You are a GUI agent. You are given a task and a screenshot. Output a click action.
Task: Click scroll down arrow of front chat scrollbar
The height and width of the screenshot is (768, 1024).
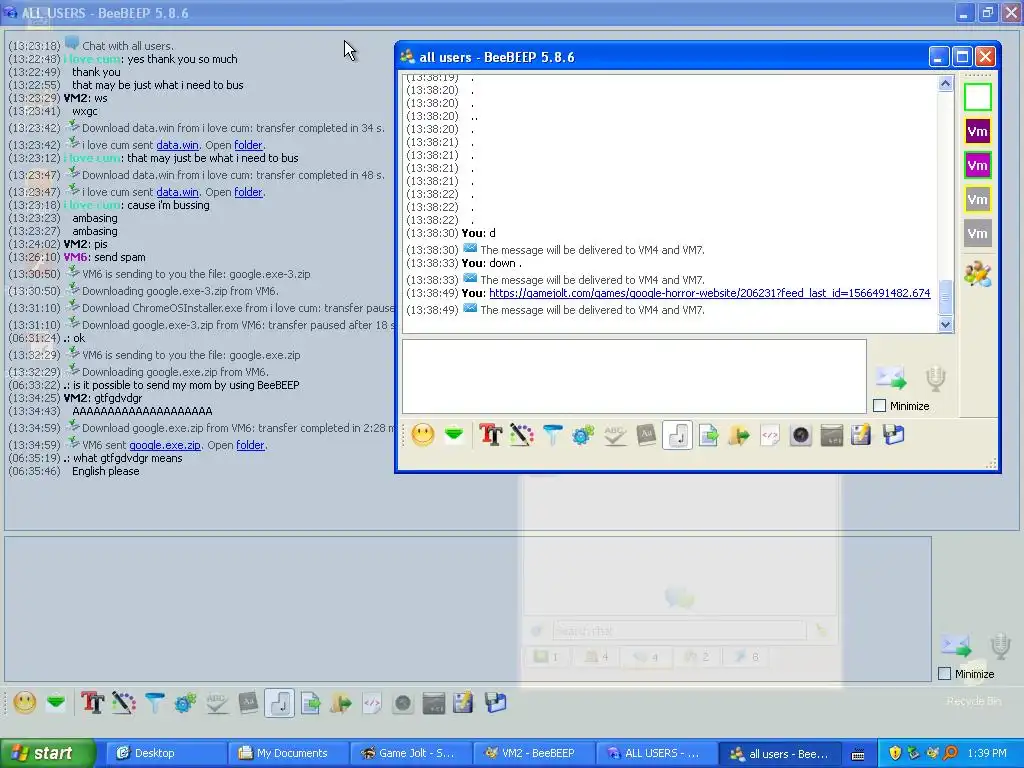click(945, 324)
